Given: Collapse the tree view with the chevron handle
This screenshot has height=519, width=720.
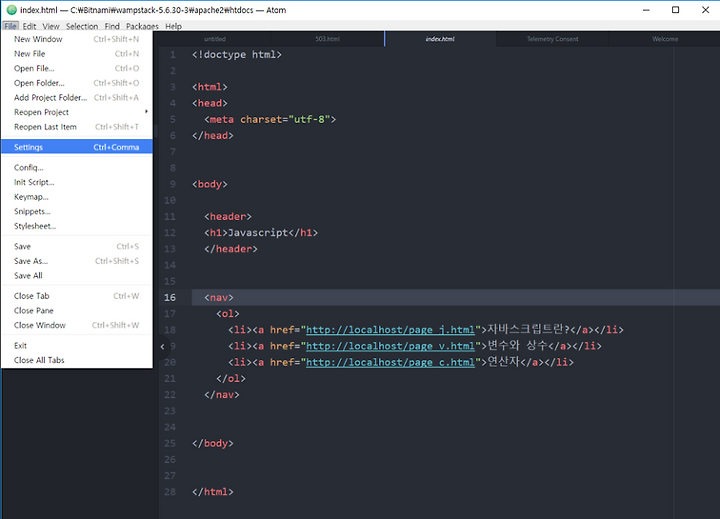Looking at the screenshot, I should (162, 347).
